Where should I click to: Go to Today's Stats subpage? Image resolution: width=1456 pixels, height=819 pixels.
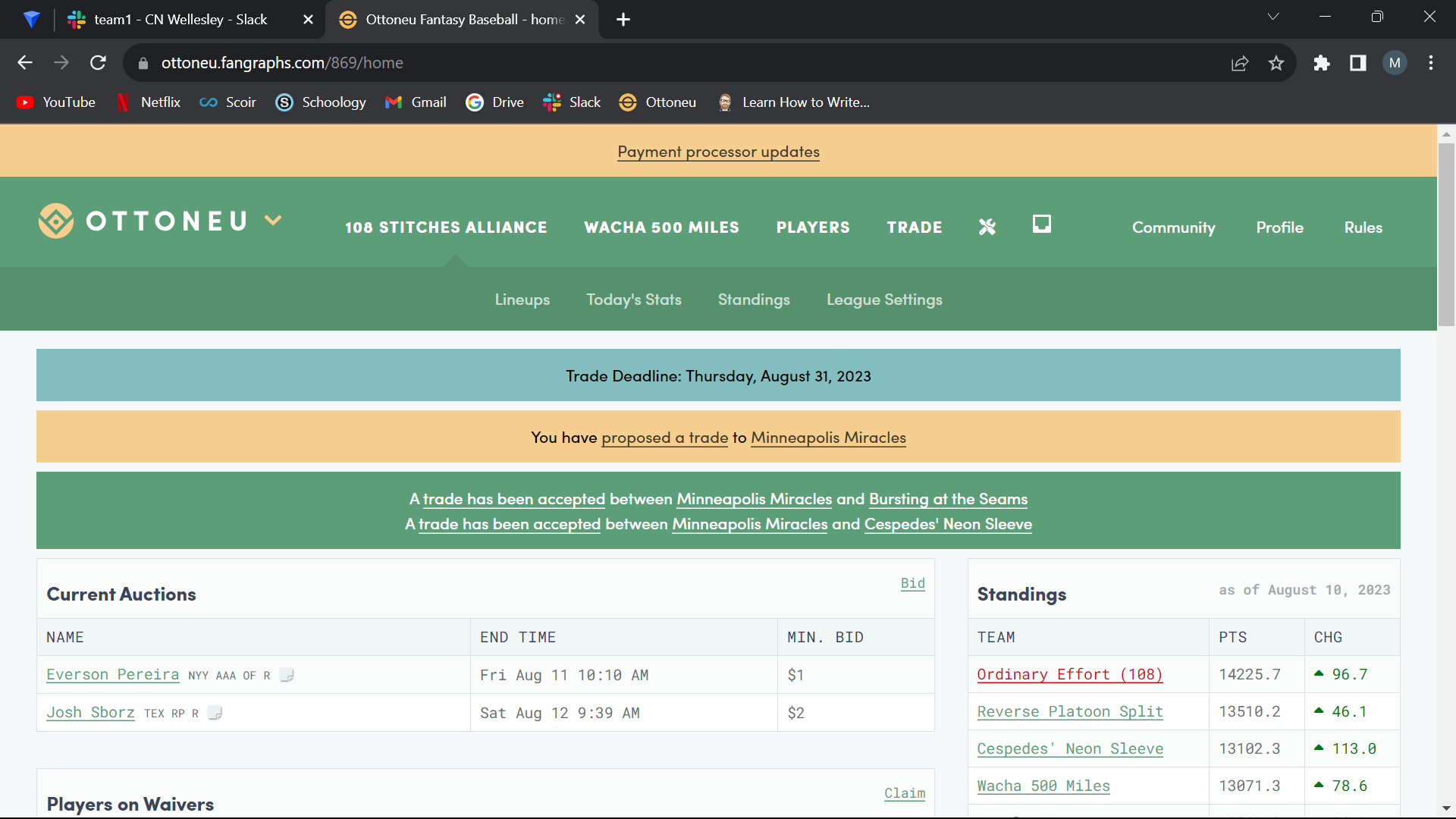tap(634, 300)
